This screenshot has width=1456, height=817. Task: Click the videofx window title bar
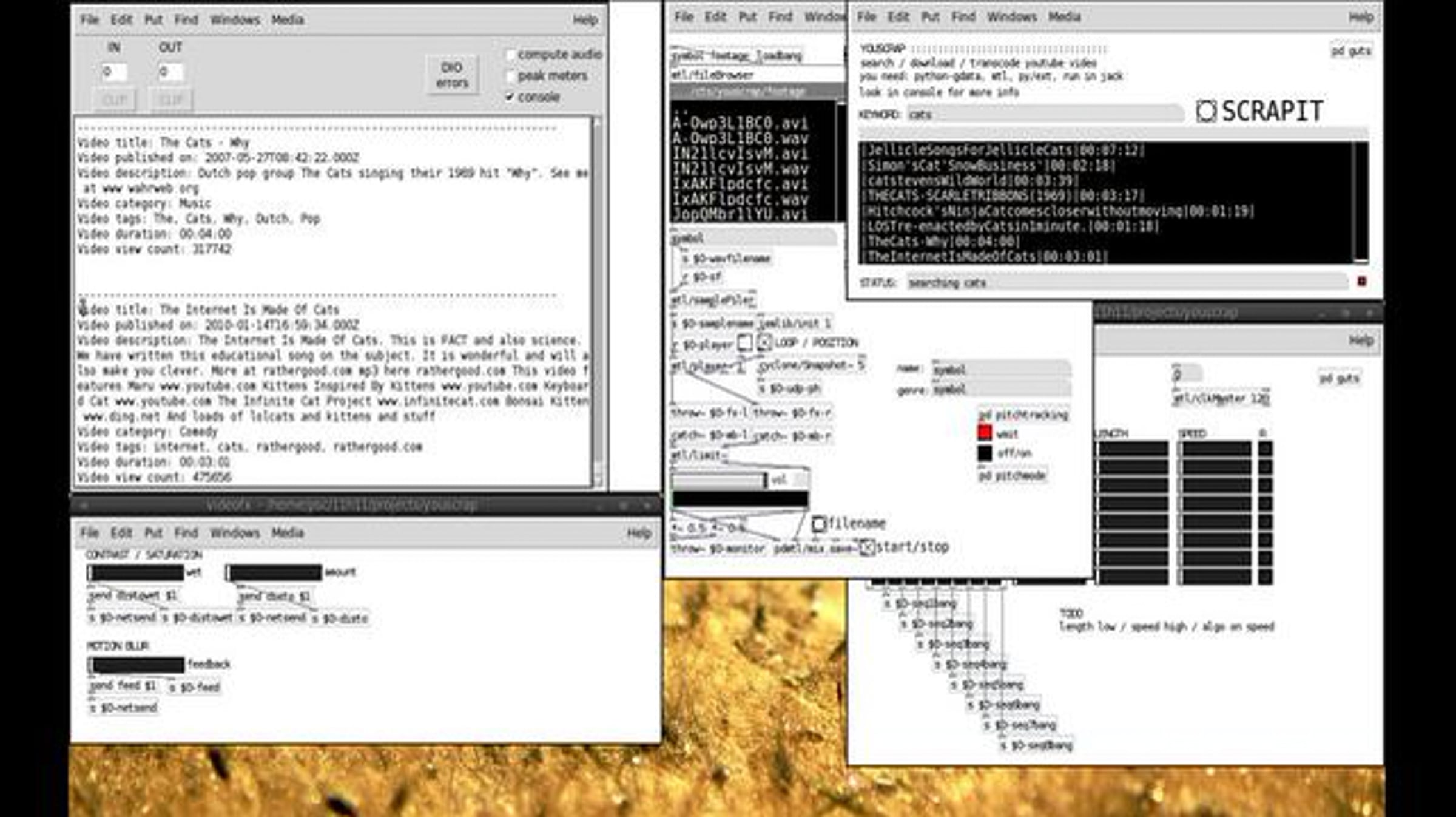pyautogui.click(x=366, y=505)
